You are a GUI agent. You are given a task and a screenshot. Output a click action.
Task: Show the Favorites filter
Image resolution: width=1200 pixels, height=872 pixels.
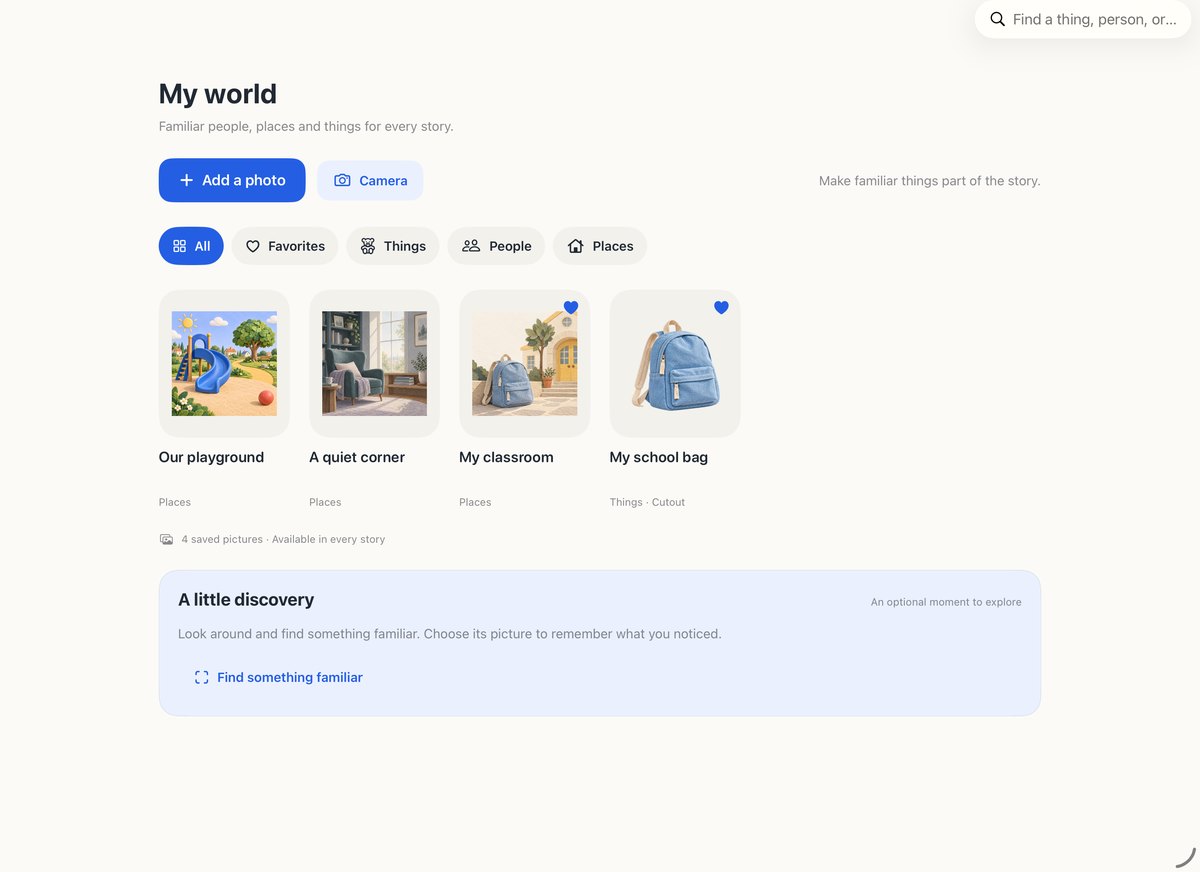click(x=285, y=246)
